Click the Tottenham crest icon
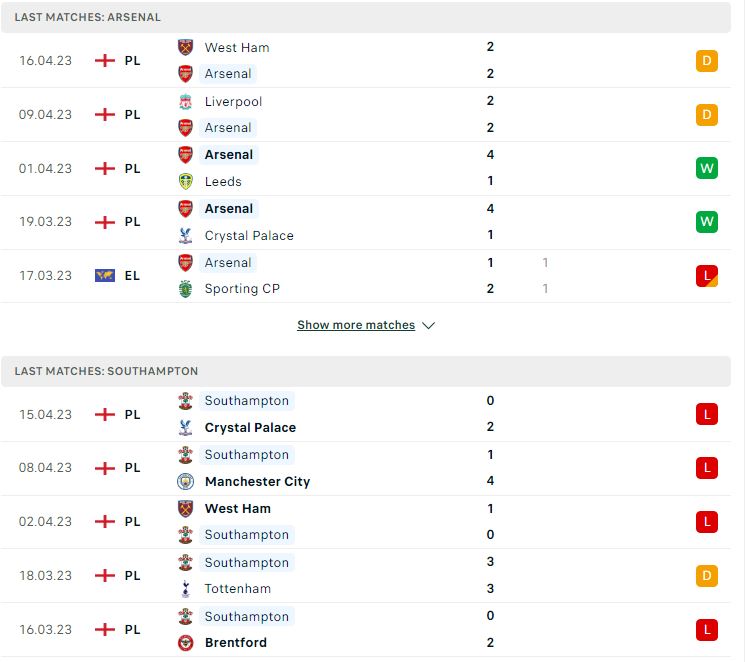This screenshot has width=745, height=662. 185,589
